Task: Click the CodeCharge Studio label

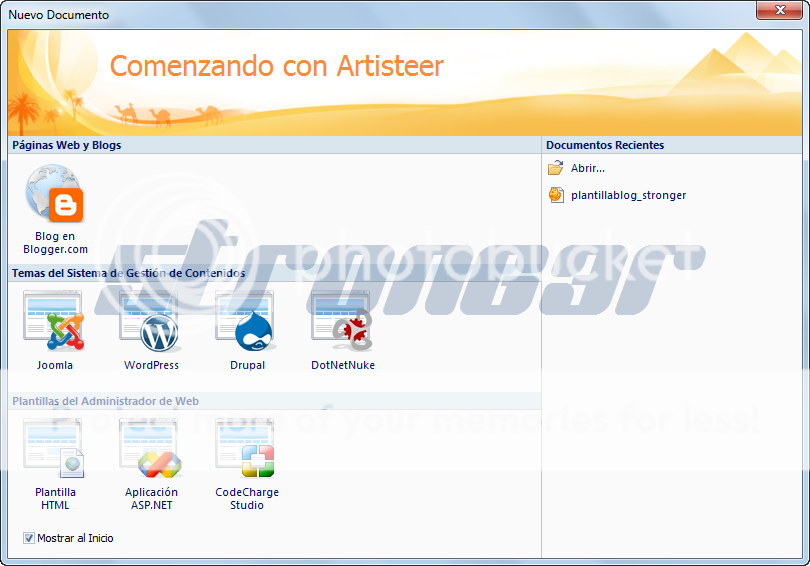Action: click(247, 499)
